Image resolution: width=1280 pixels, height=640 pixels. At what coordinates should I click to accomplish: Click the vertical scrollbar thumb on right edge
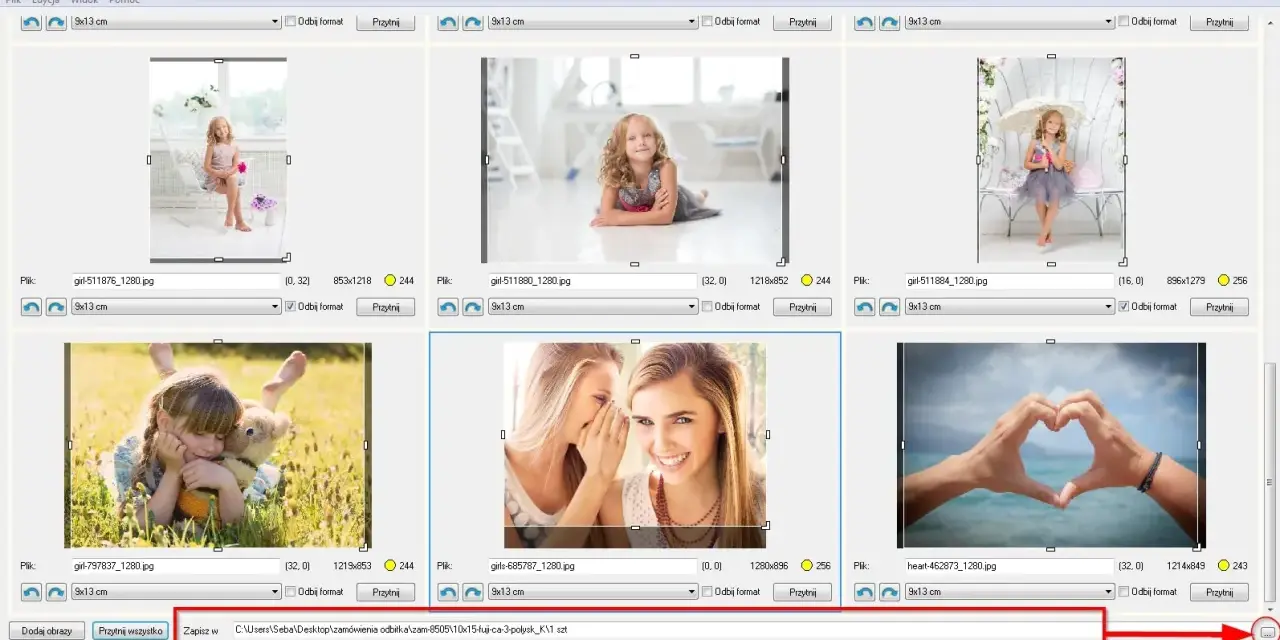pos(1271,483)
